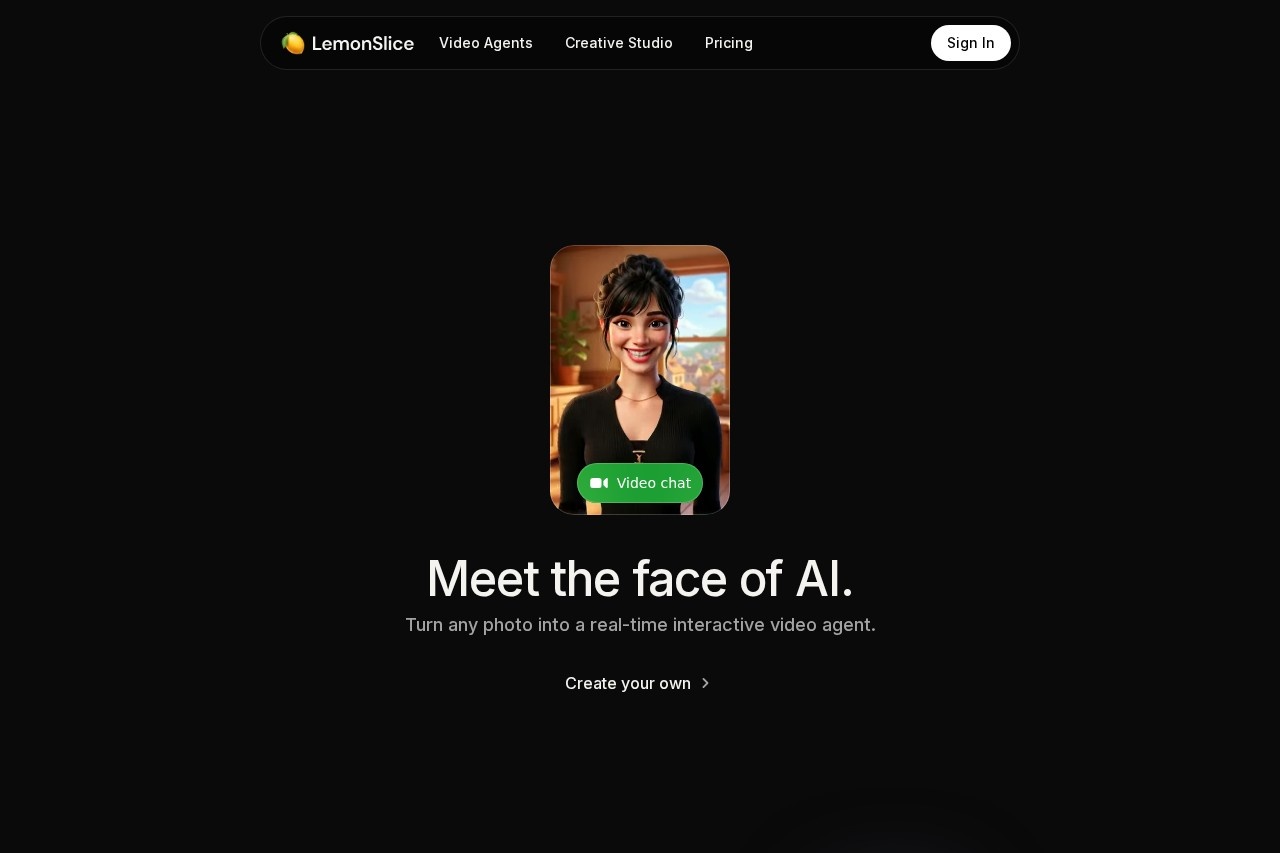The height and width of the screenshot is (853, 1280).
Task: Click the LemonSlice wordmark
Action: [363, 43]
